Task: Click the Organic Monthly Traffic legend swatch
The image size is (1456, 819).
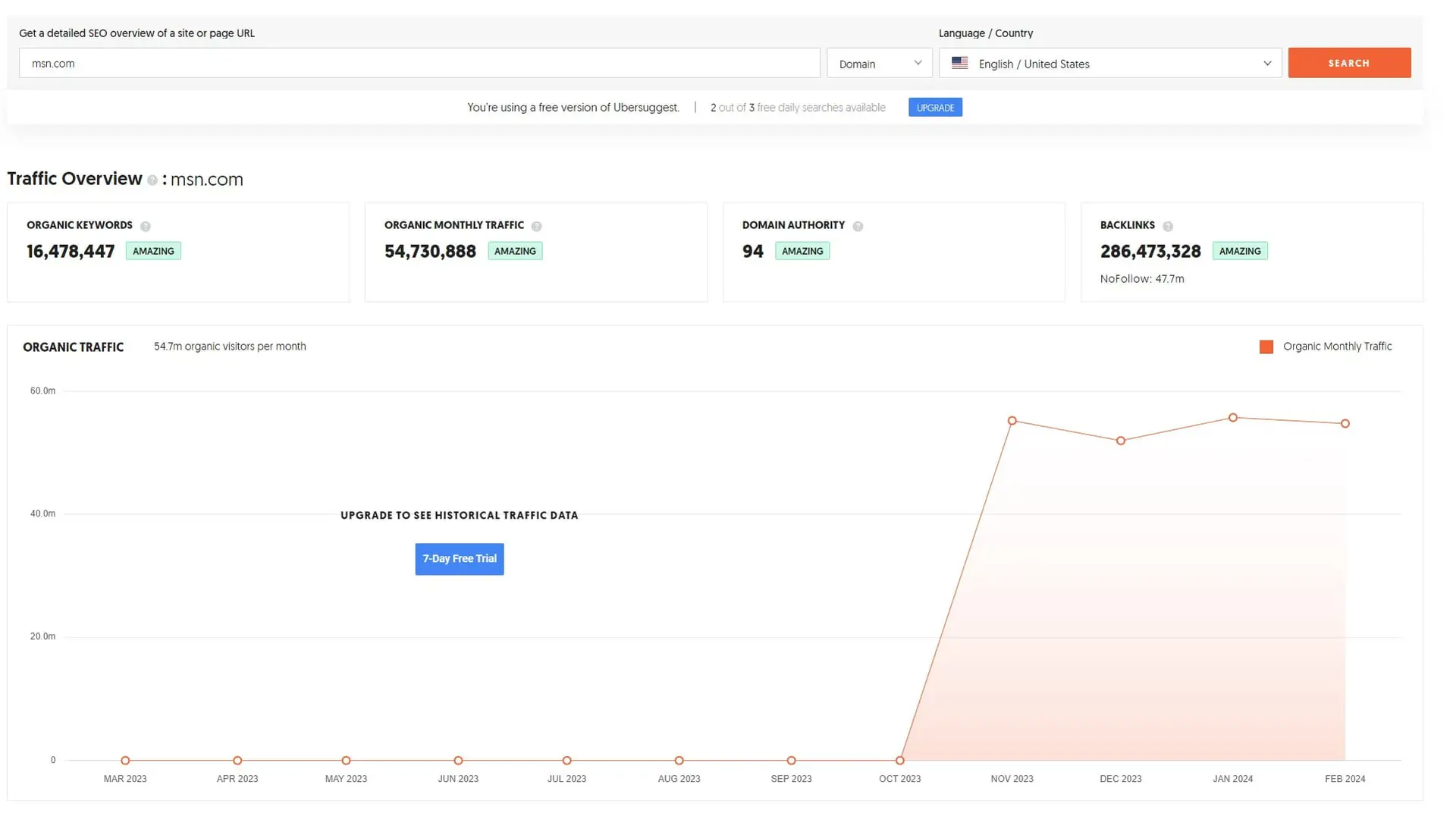Action: (1266, 347)
